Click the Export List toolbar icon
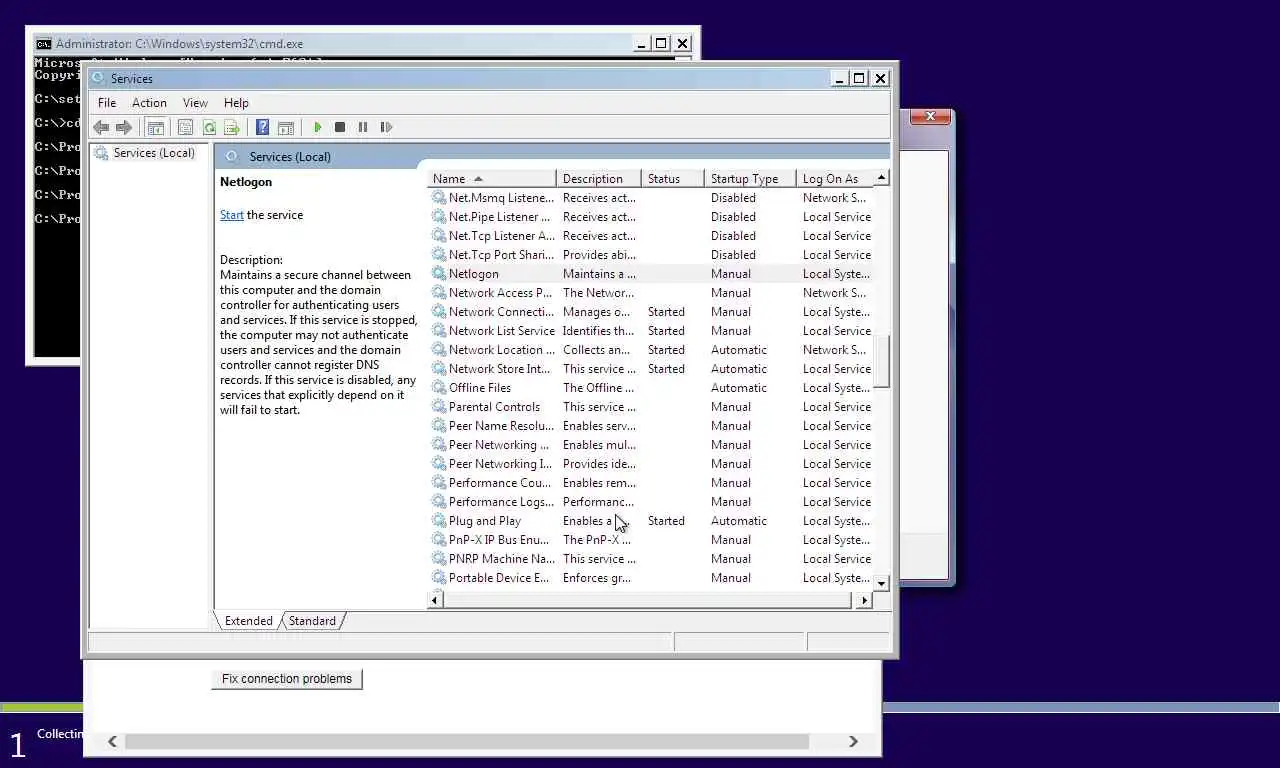Image resolution: width=1280 pixels, height=768 pixels. (x=232, y=127)
